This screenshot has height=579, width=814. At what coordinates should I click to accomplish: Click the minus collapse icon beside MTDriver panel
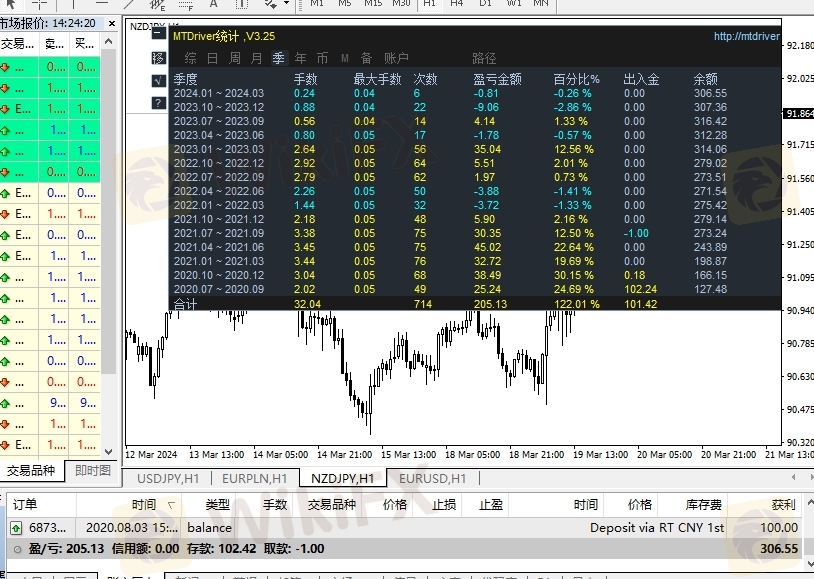click(158, 35)
